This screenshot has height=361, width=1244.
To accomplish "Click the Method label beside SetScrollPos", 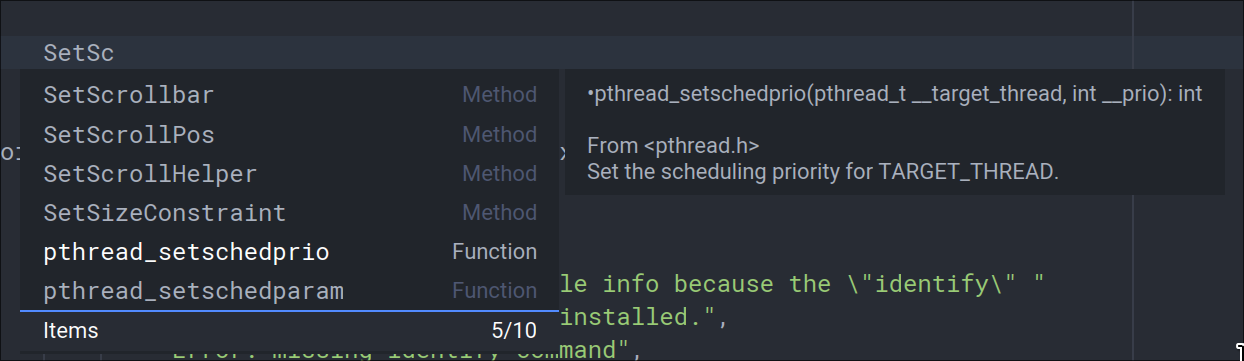I will pos(499,134).
